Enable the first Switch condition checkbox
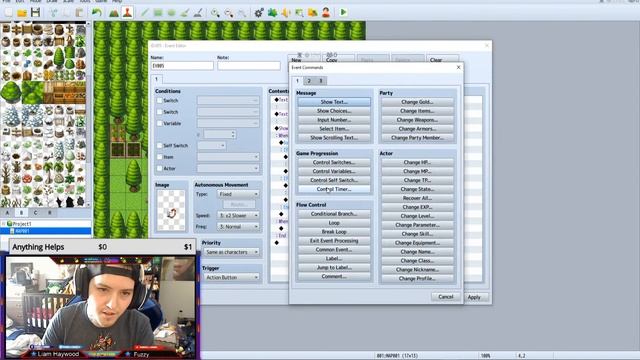The image size is (640, 360). (160, 100)
